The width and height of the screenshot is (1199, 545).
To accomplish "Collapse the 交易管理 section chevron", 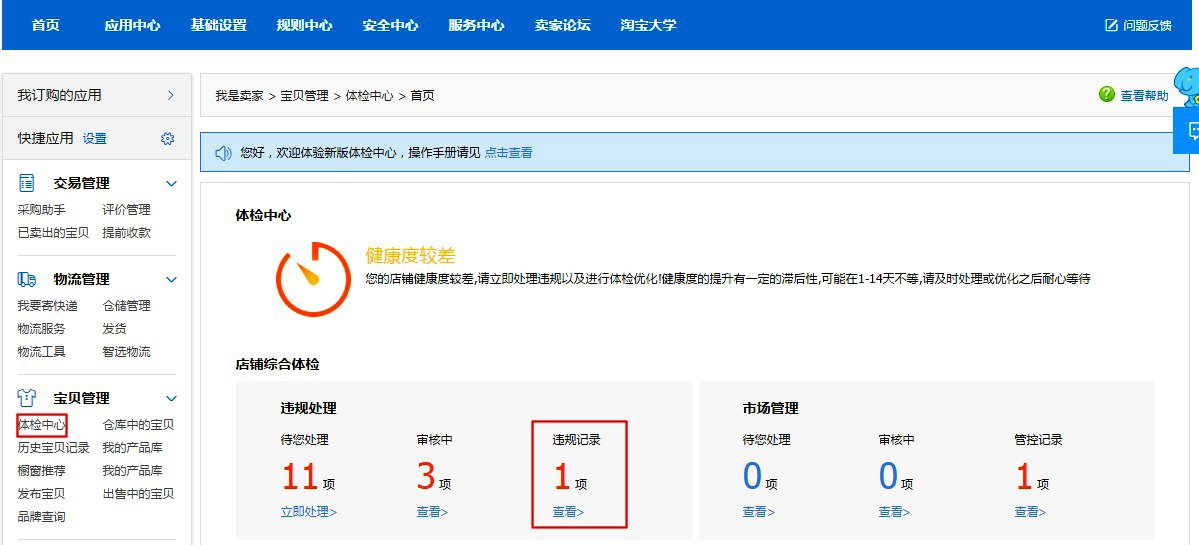I will pyautogui.click(x=171, y=183).
